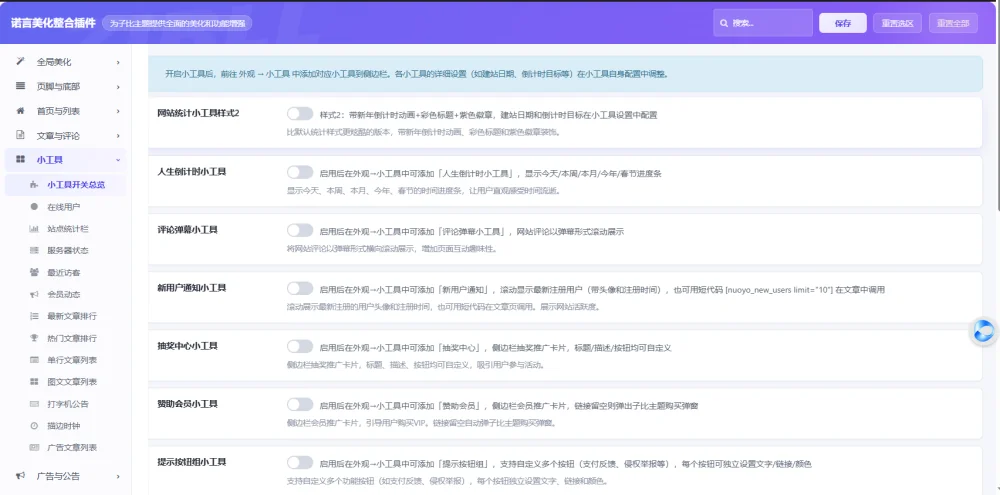Viewport: 1000px width, 495px height.
Task: Click the grid icon beside 小工具
Action: 20,159
